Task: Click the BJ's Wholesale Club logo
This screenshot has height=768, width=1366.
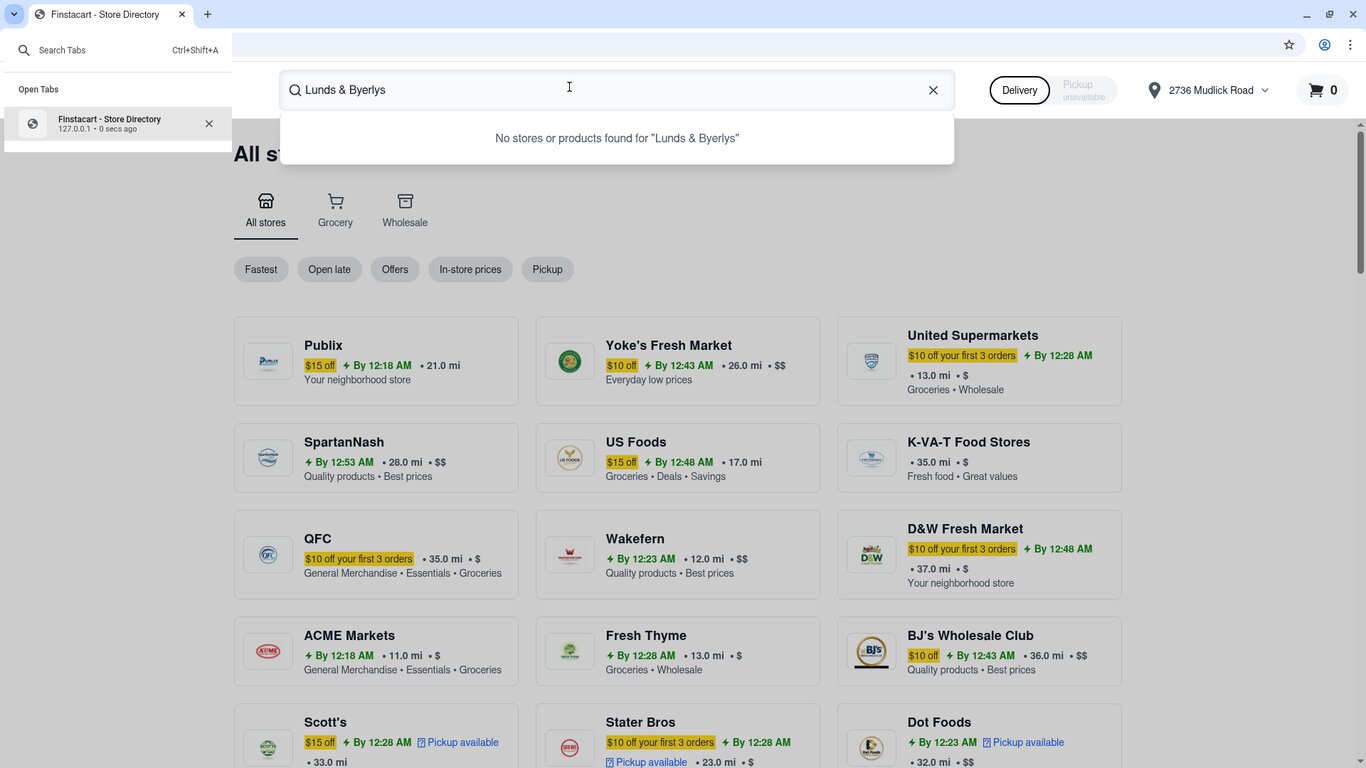Action: tap(871, 651)
